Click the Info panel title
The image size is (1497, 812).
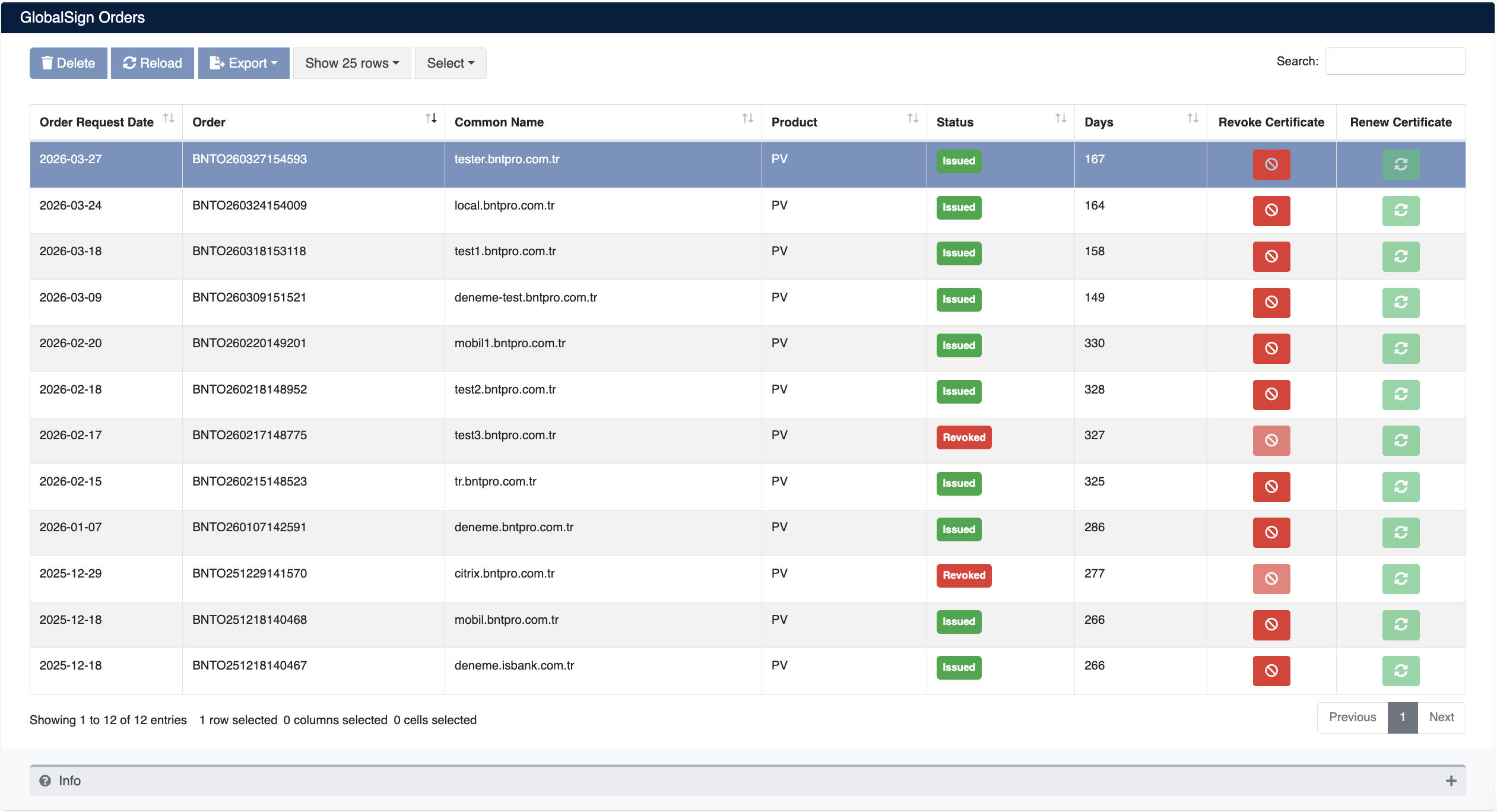[69, 781]
